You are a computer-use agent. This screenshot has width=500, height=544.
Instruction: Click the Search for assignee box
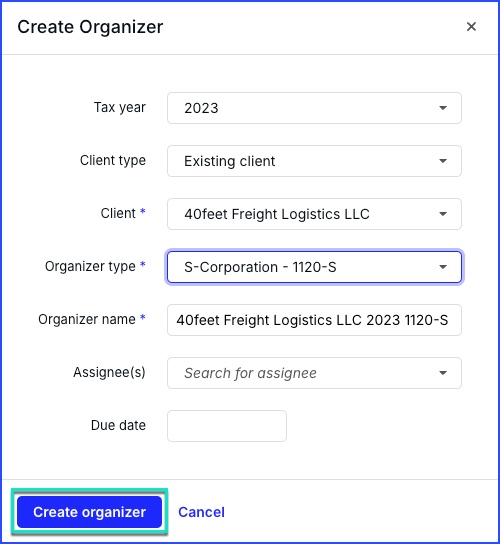(314, 373)
